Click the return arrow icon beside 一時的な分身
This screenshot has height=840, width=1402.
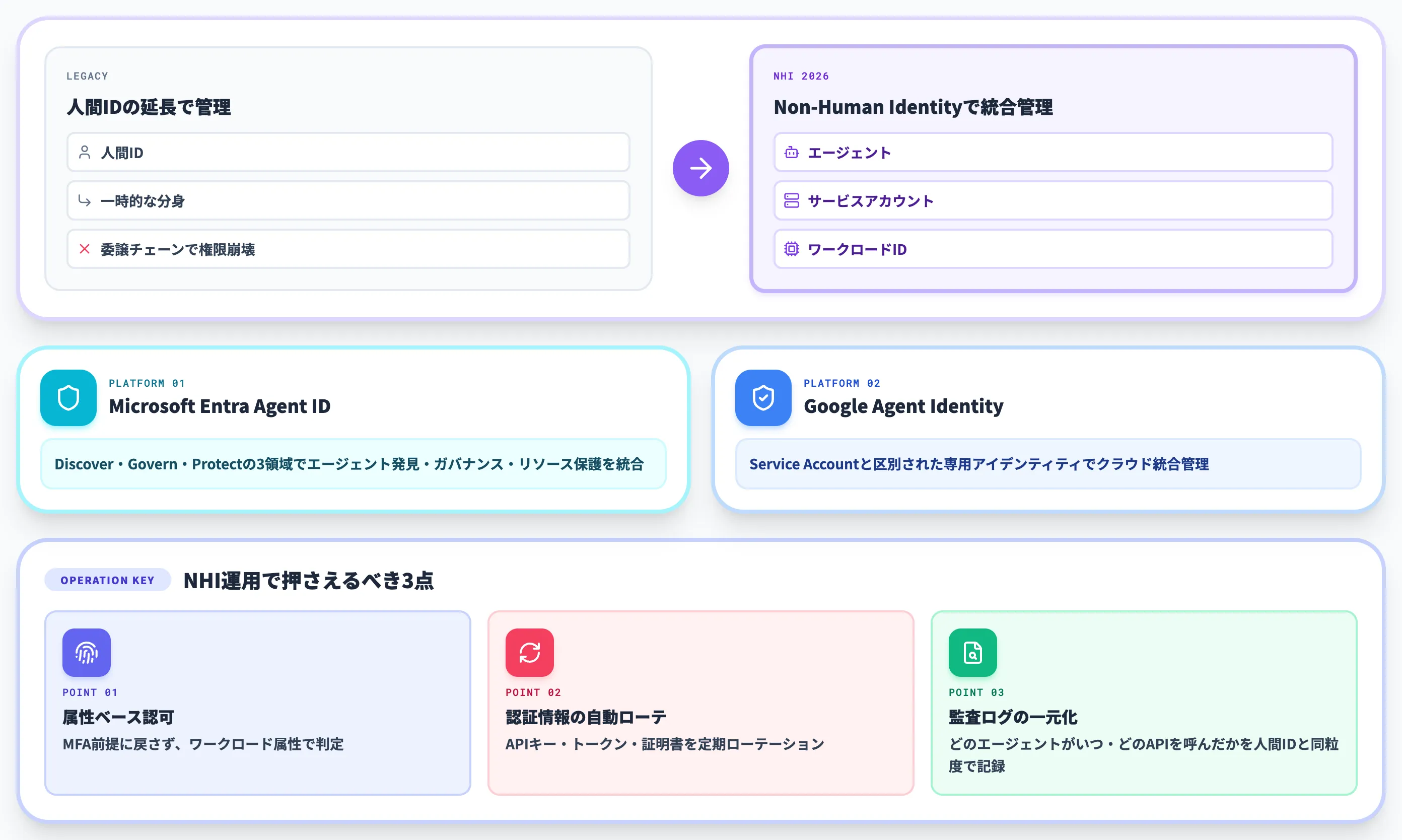(84, 200)
